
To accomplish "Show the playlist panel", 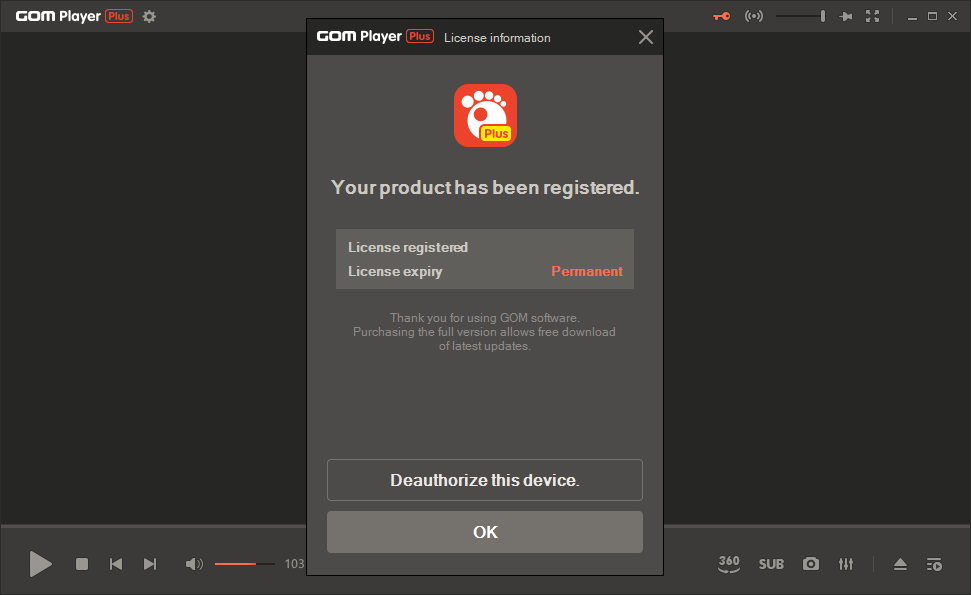I will coord(934,564).
